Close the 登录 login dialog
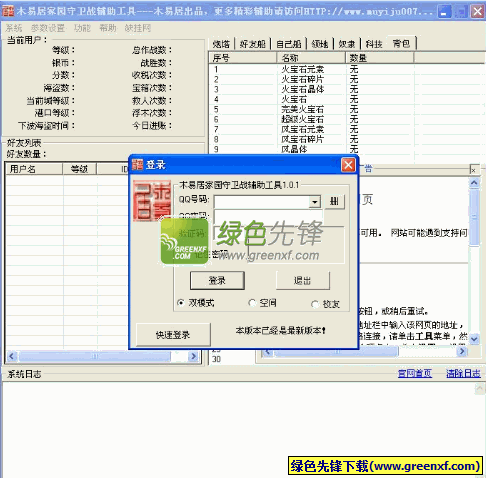486x478 pixels. click(348, 165)
